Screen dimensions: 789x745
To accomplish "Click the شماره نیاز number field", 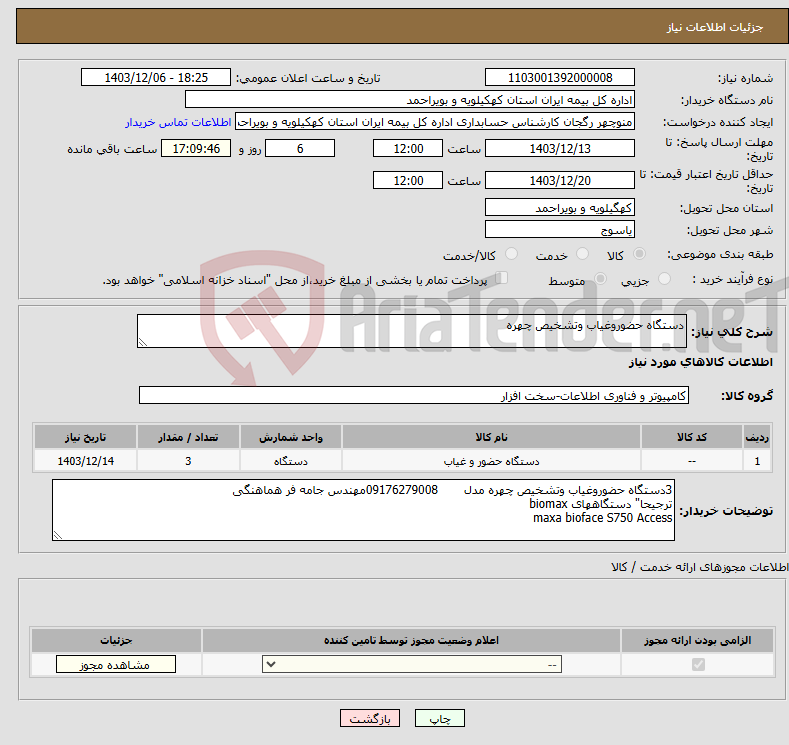I will (x=559, y=78).
